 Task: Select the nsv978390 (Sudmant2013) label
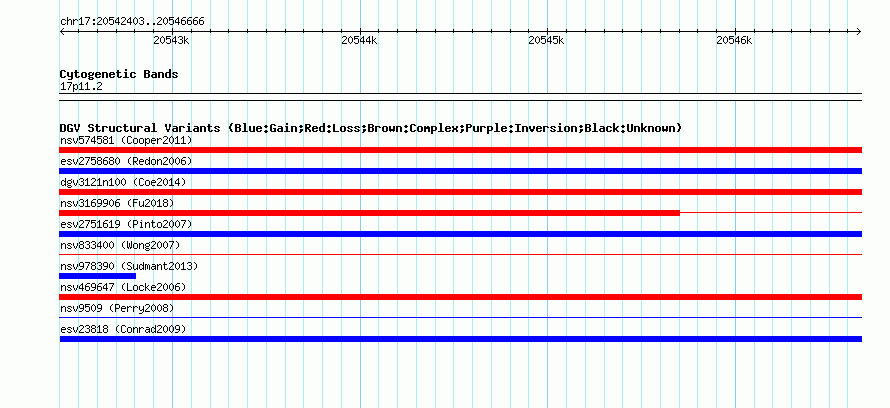(x=129, y=266)
